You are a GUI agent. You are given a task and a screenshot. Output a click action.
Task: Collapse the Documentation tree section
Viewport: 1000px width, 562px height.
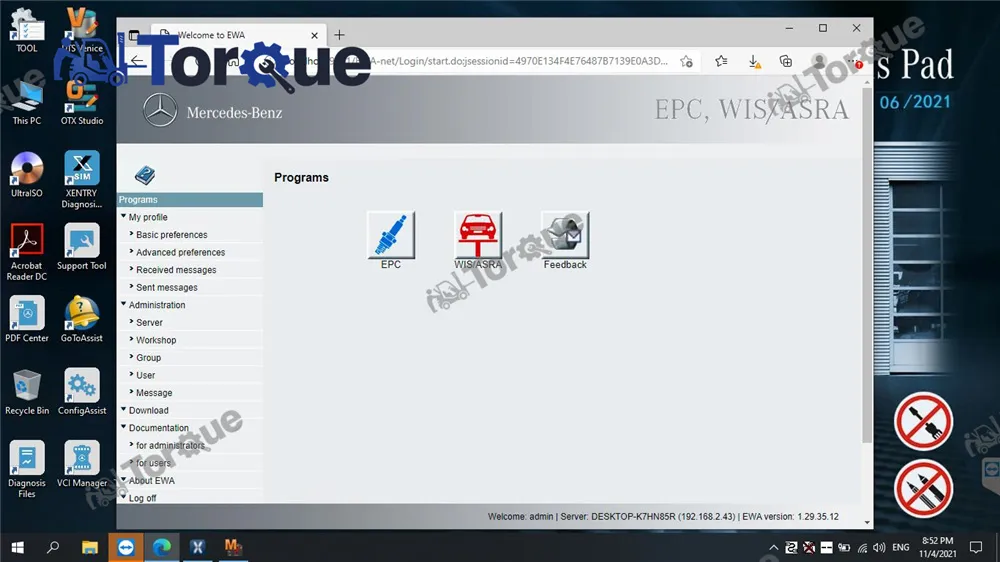(124, 427)
